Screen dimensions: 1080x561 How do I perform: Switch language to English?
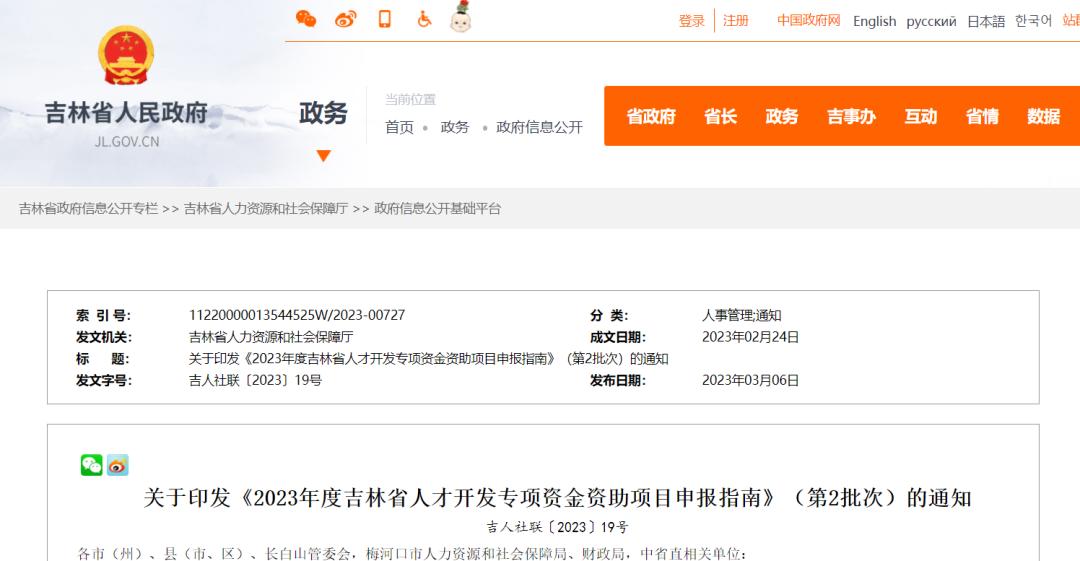[x=875, y=21]
